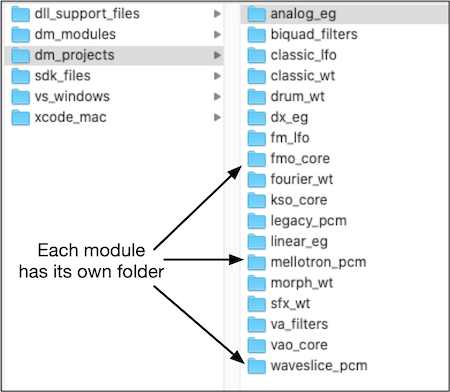Select the legacy_pcm folder label
450x392 pixels.
point(309,221)
